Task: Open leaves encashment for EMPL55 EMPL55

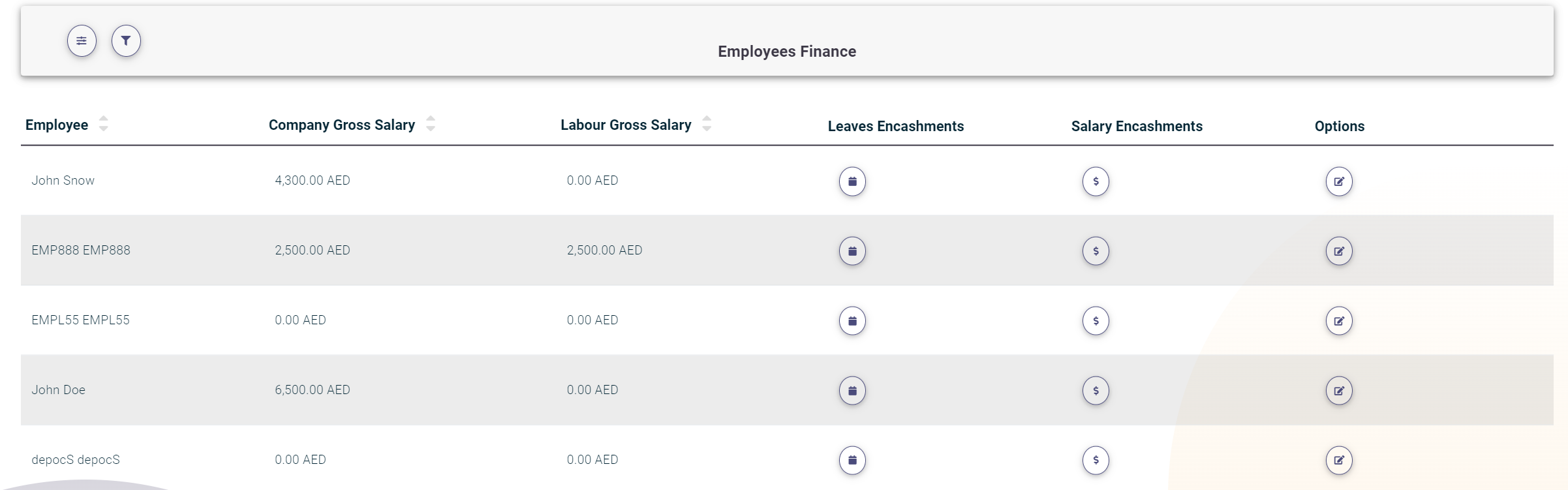Action: pyautogui.click(x=852, y=321)
